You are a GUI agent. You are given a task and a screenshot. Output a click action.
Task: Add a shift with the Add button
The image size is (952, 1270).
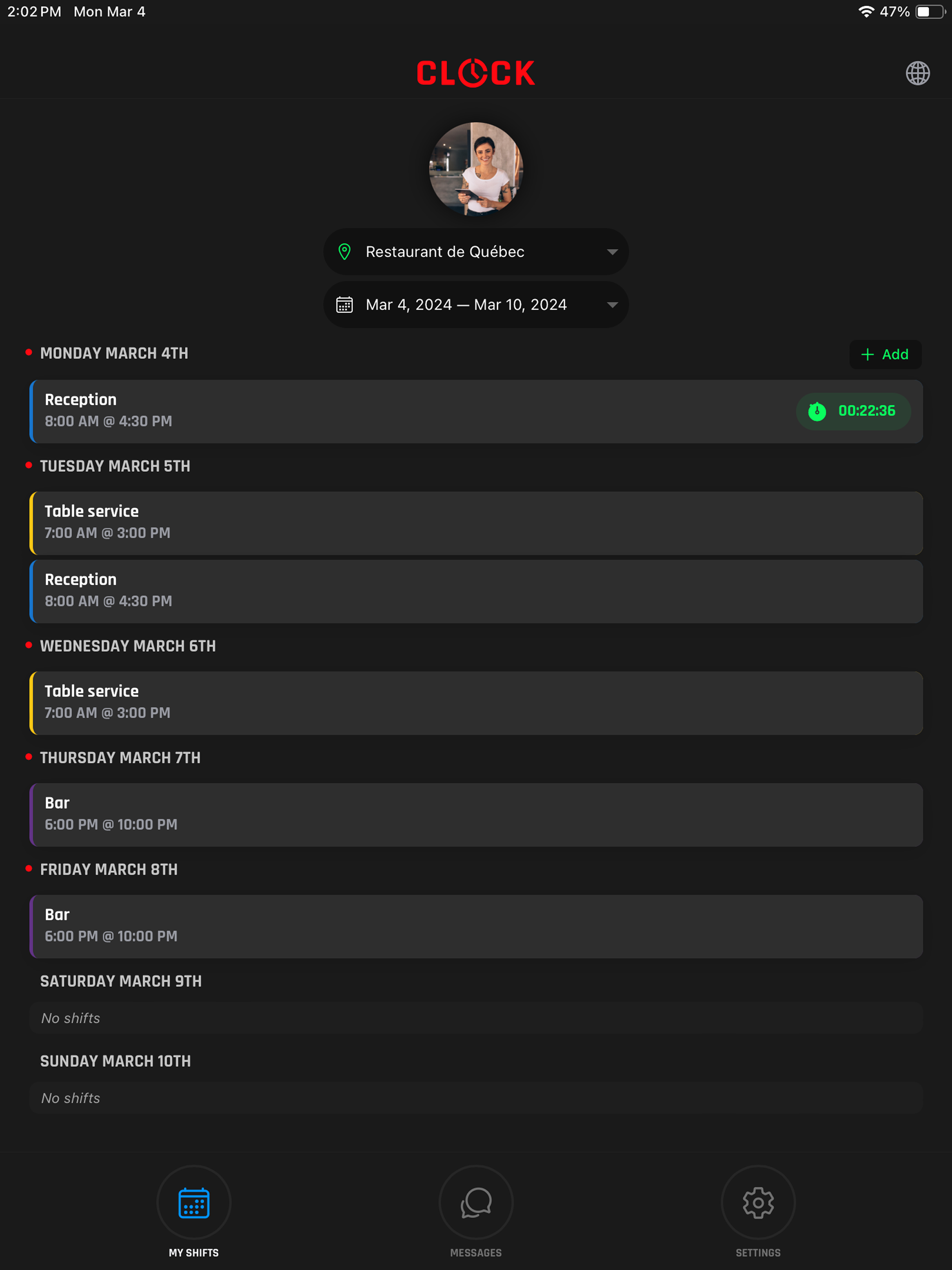[x=886, y=354]
